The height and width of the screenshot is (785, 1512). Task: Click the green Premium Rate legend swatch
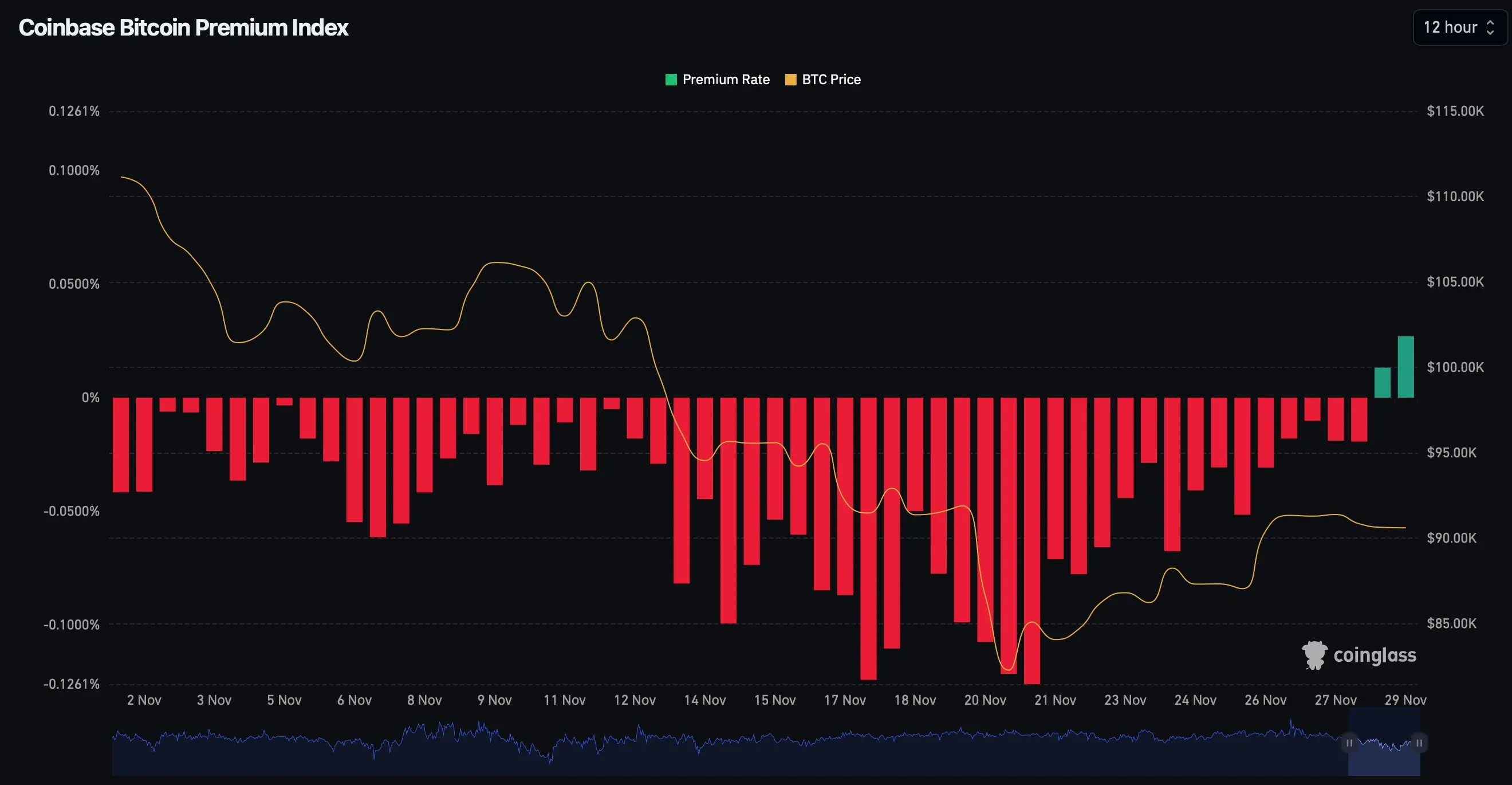click(x=671, y=79)
